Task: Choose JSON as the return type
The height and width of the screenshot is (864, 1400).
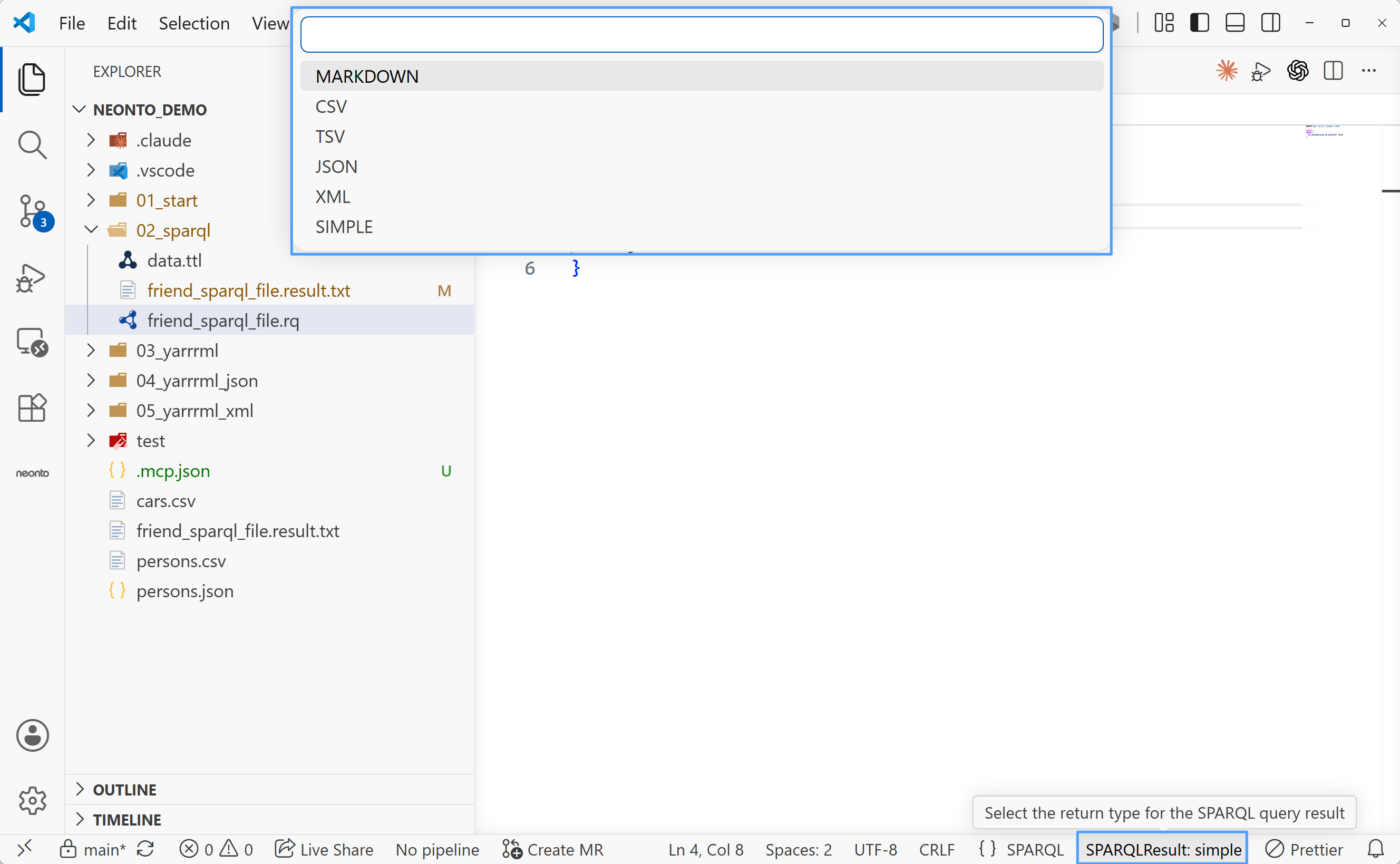Action: 702,166
